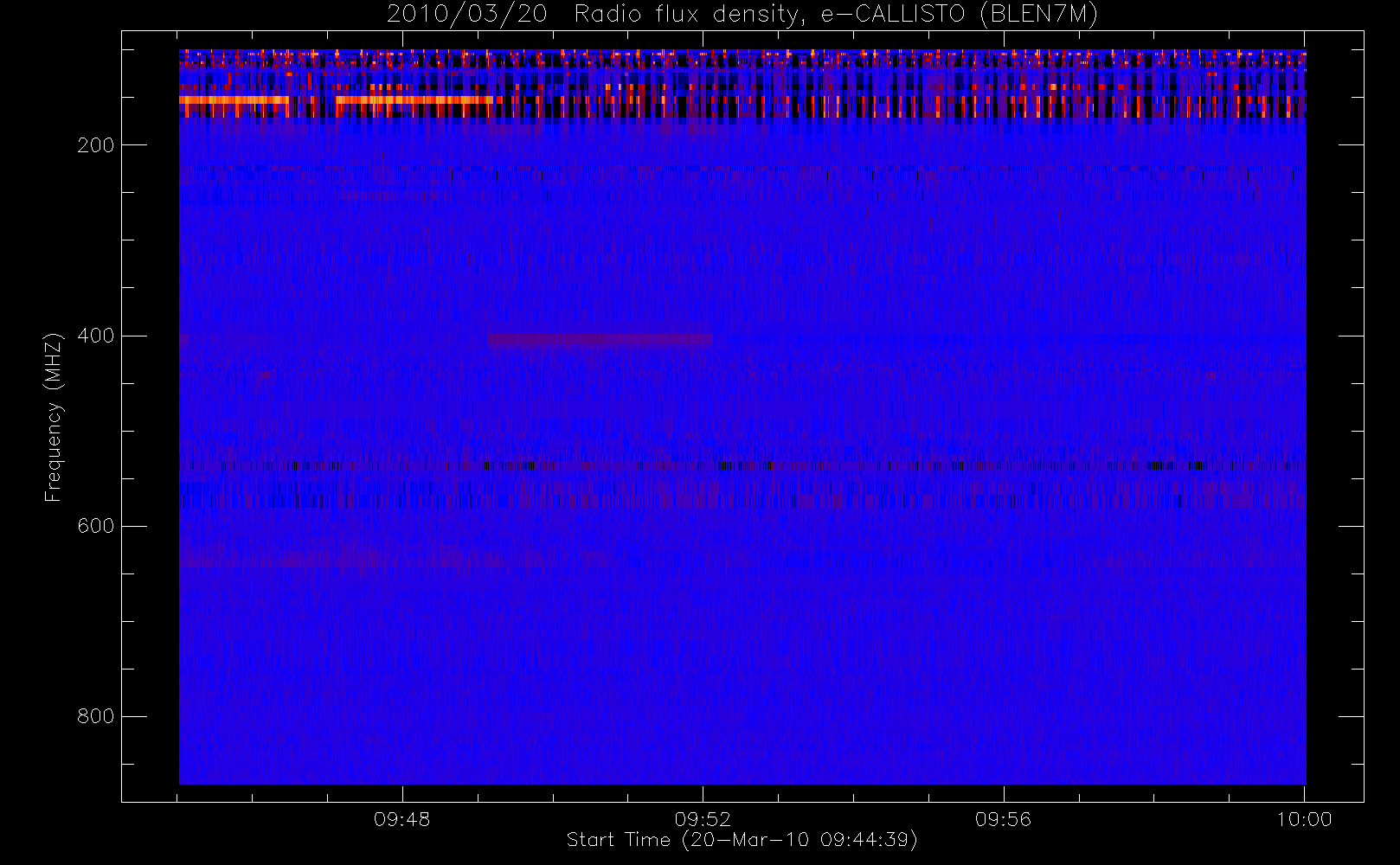Viewport: 1400px width, 865px height.
Task: Click the '09:52' time tick label
Action: [703, 819]
